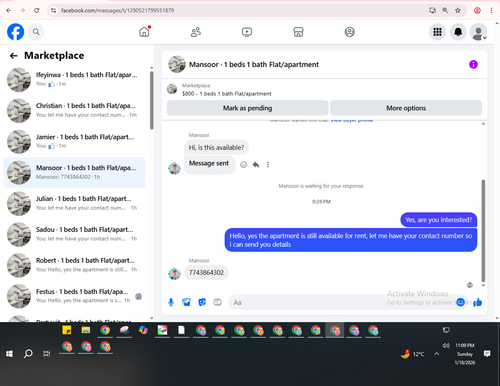The height and width of the screenshot is (386, 500).
Task: Open the notifications bell
Action: coord(458,32)
